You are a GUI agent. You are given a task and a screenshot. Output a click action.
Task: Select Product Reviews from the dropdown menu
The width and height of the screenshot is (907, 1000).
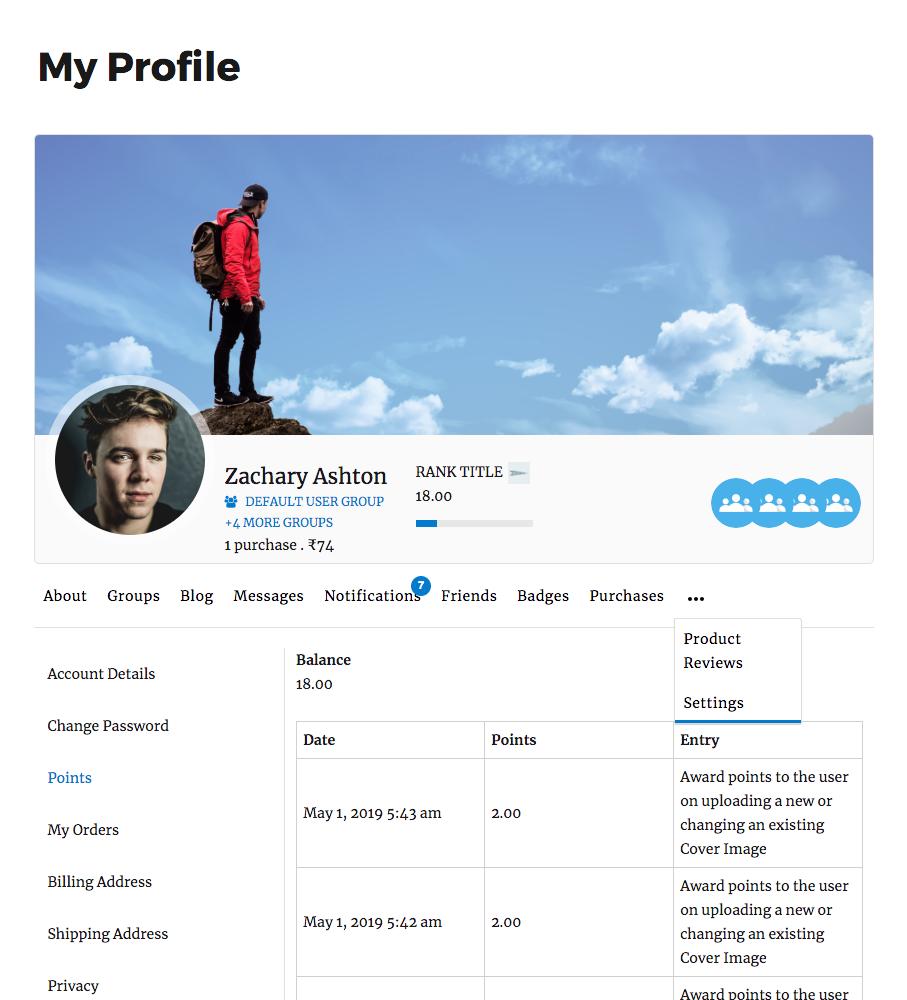pyautogui.click(x=712, y=651)
